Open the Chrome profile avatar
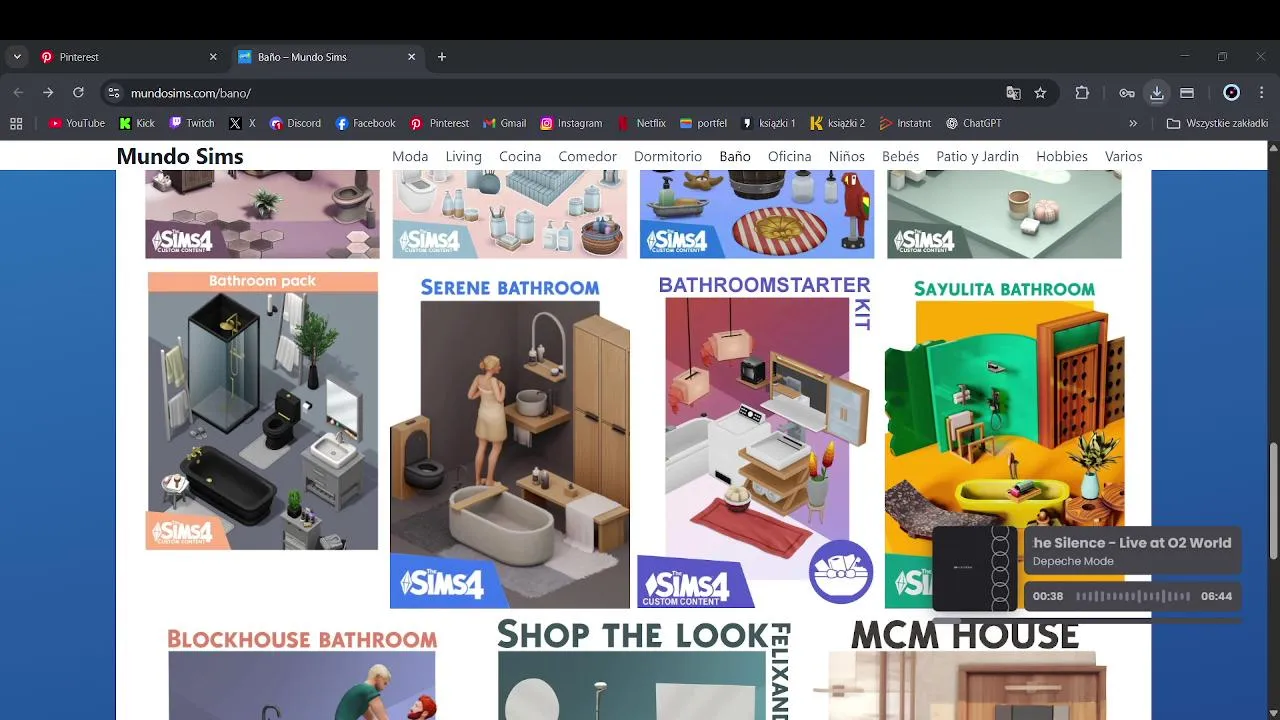Viewport: 1280px width, 720px height. [x=1231, y=93]
